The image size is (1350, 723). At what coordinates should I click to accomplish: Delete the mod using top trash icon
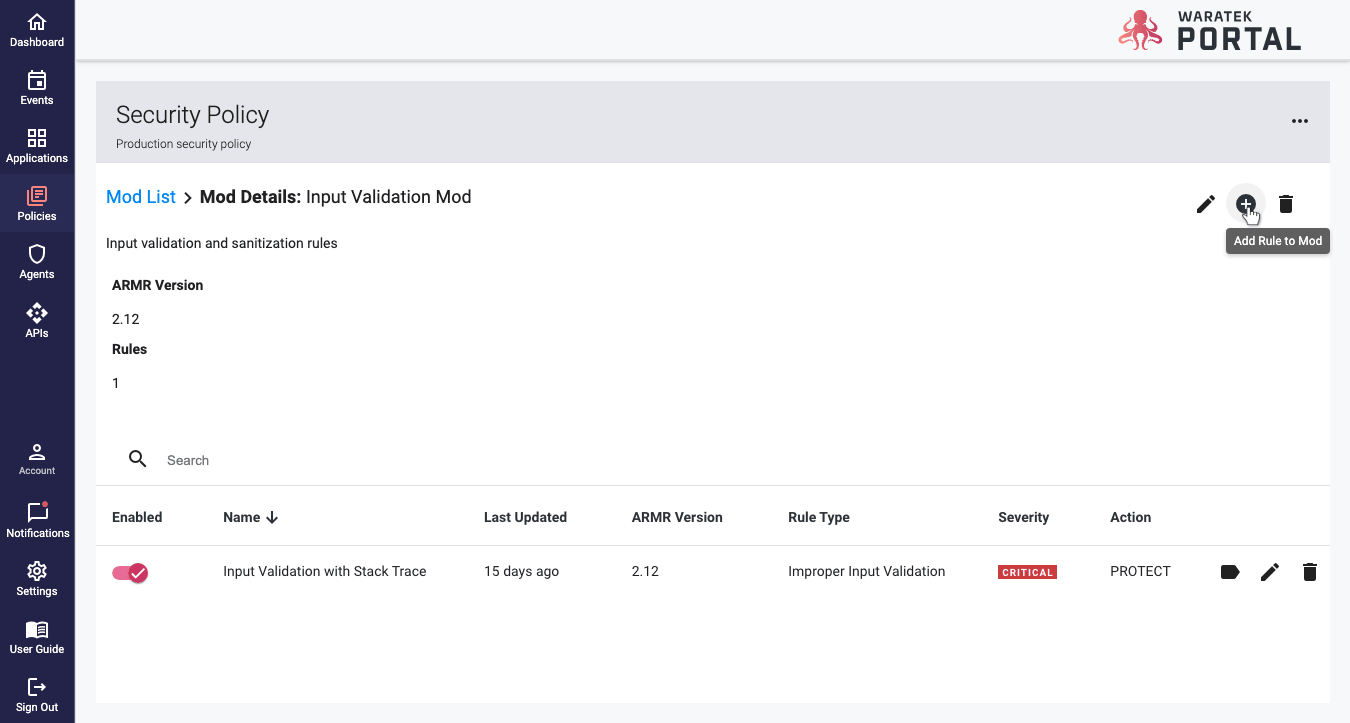[x=1286, y=204]
